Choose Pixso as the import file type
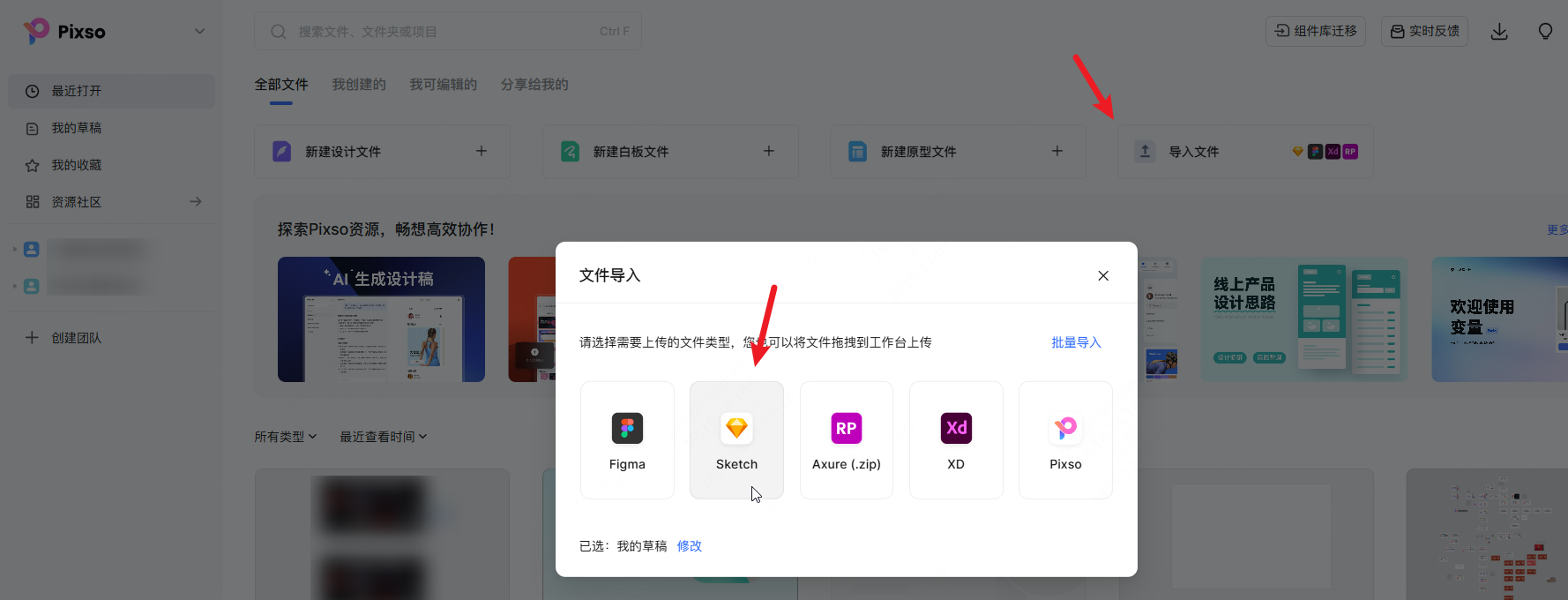 tap(1065, 440)
